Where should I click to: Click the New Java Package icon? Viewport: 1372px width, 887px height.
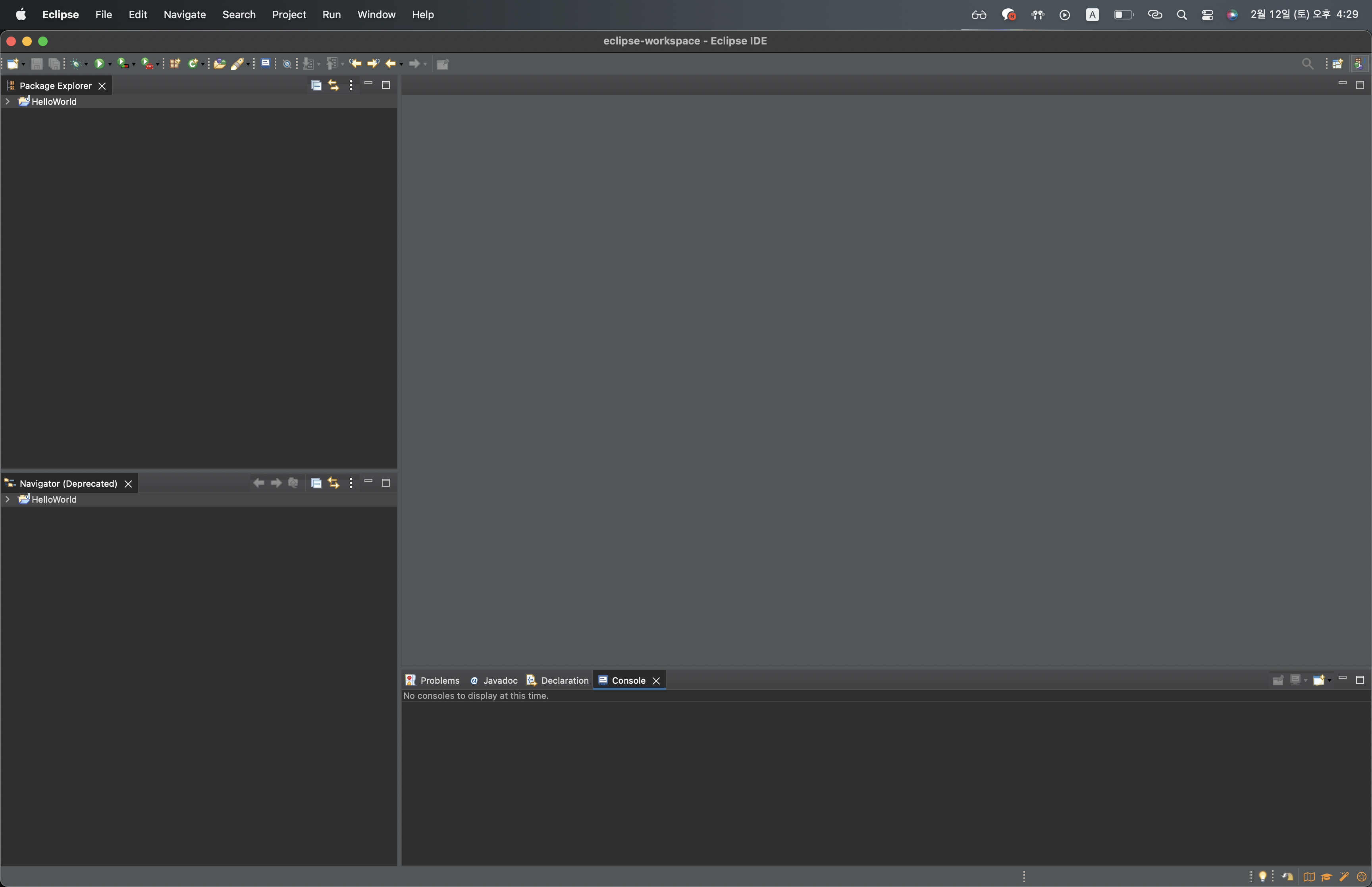(x=175, y=64)
